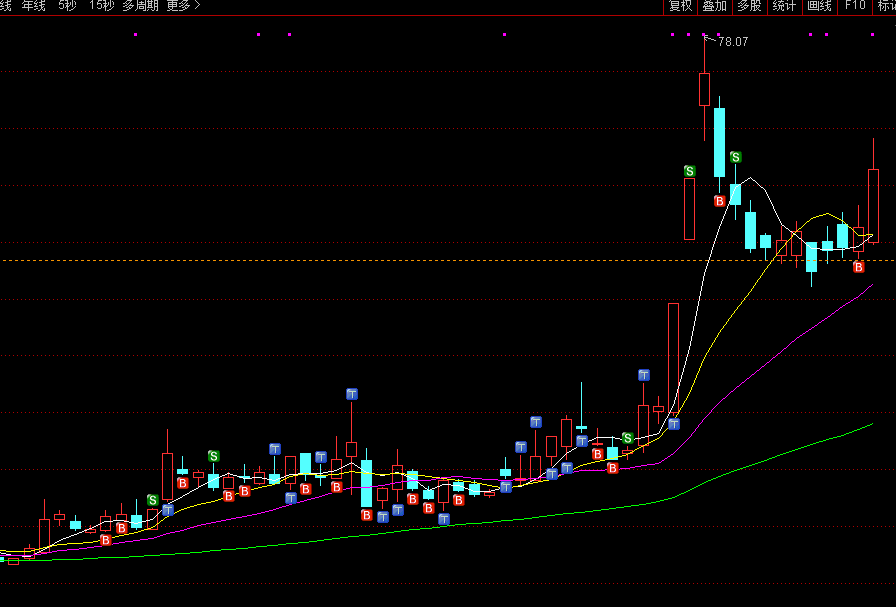
Task: Click the orange dashed horizontal price line
Action: 448,261
